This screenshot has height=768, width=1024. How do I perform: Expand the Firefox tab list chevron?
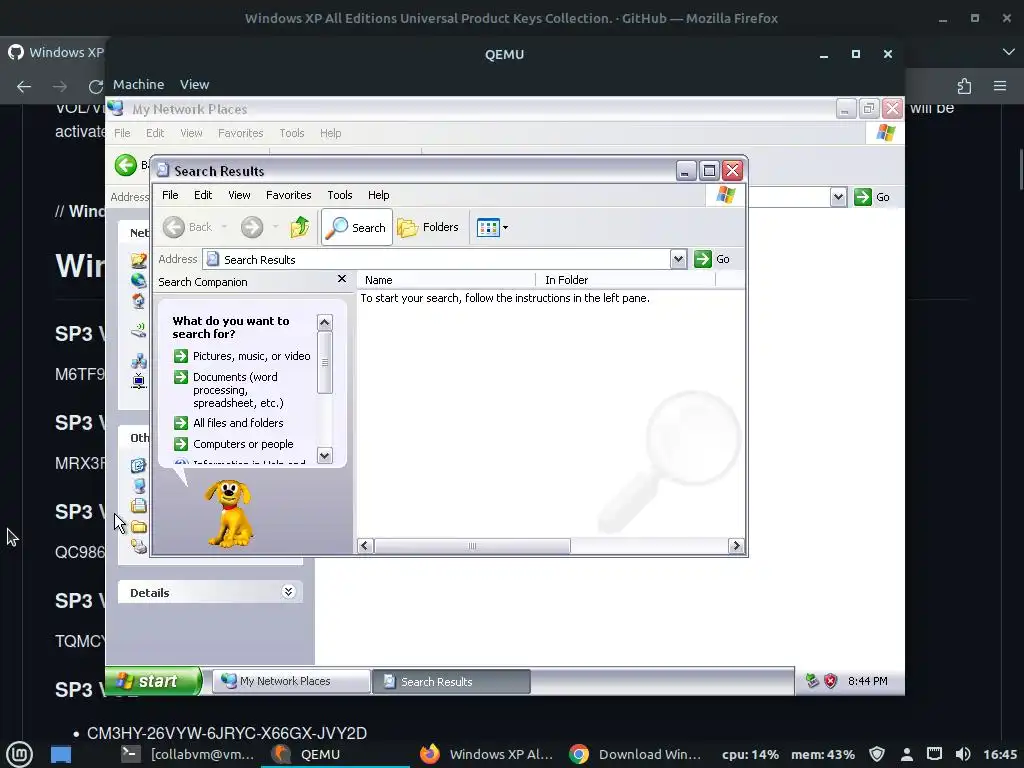click(x=1008, y=52)
